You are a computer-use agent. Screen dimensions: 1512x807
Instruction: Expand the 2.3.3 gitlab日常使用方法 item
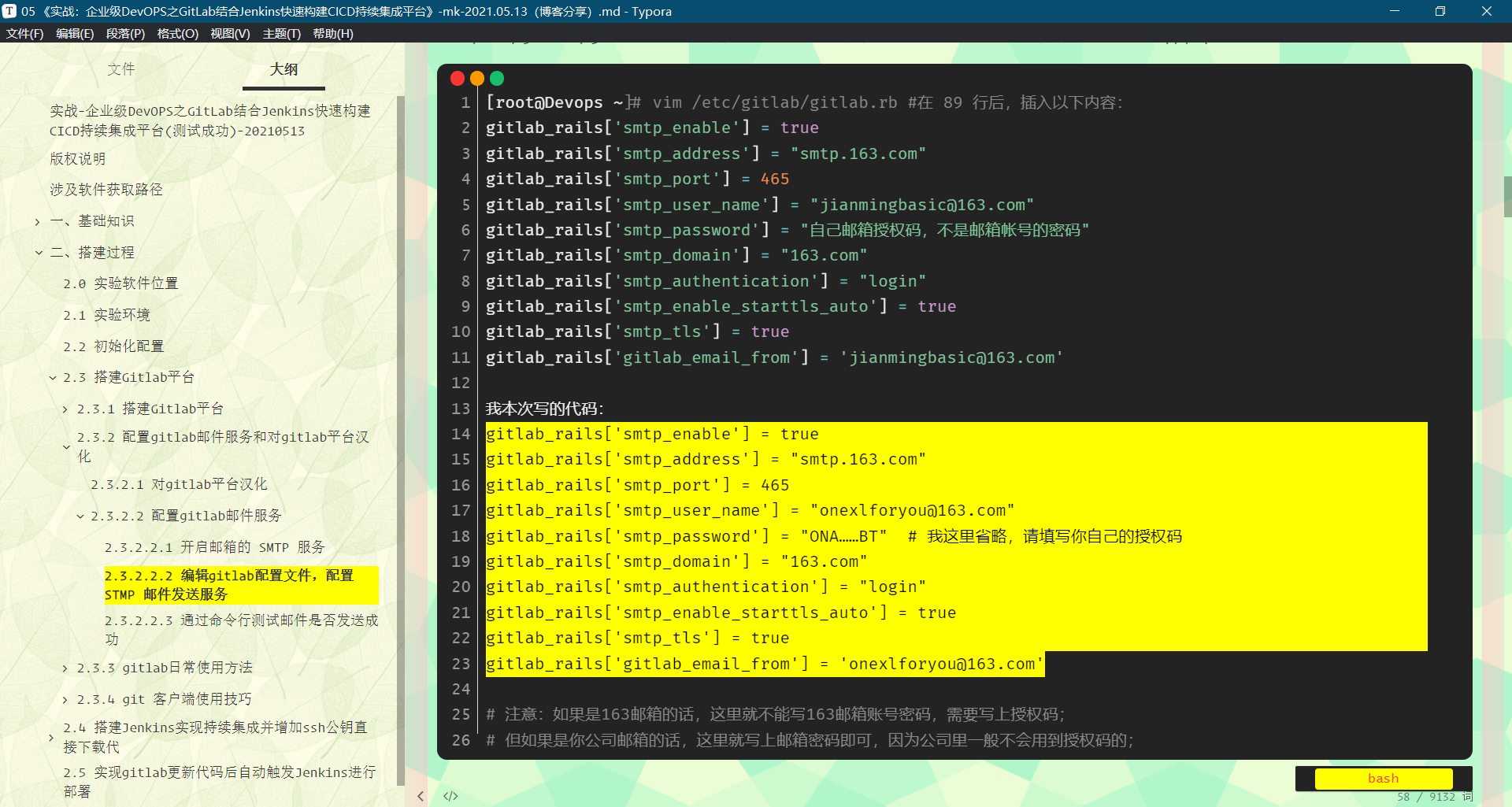click(65, 668)
